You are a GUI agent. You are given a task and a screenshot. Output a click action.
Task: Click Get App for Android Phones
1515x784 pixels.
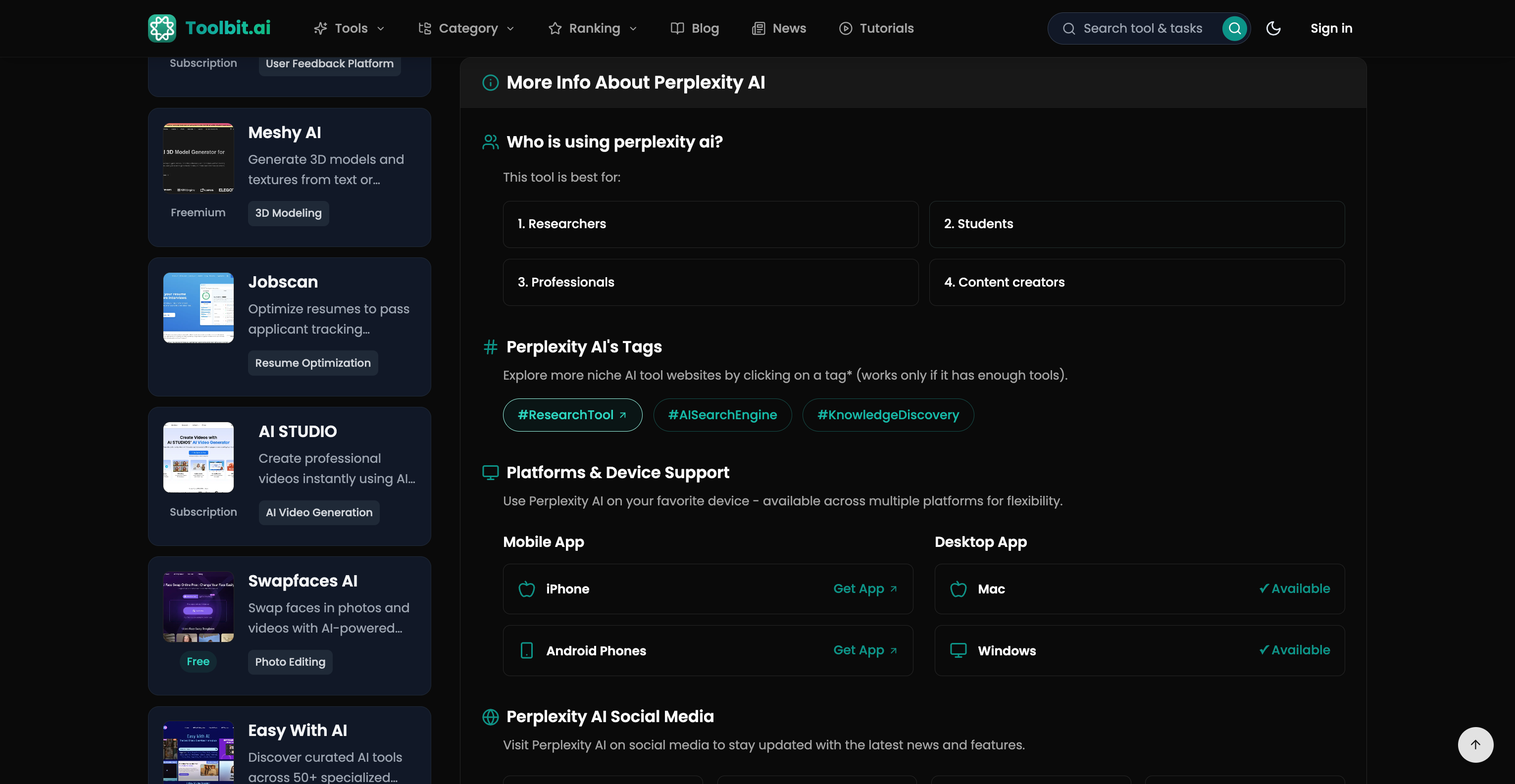[x=864, y=650]
